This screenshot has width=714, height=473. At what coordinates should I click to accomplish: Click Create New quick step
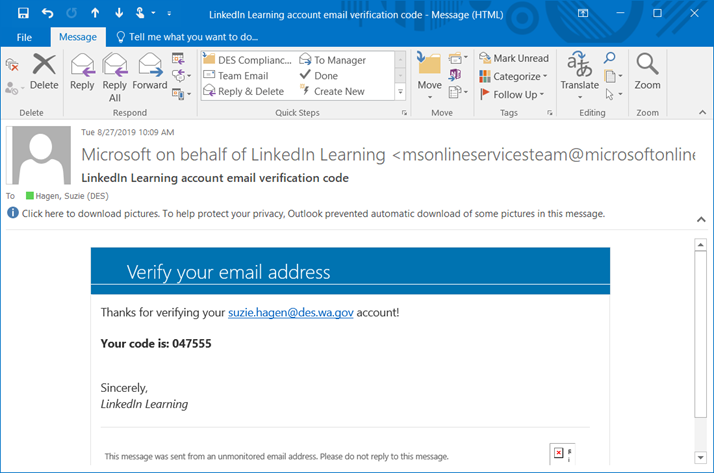pyautogui.click(x=333, y=91)
